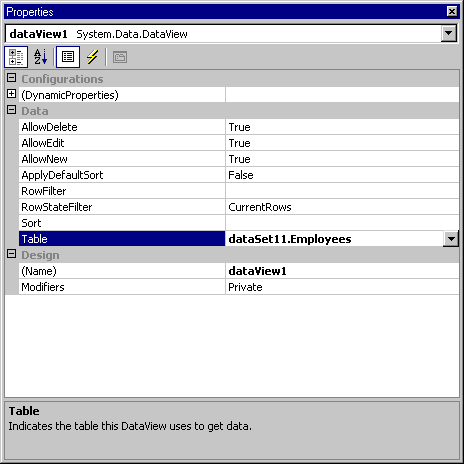Select the AllowDelete property row

click(x=239, y=127)
